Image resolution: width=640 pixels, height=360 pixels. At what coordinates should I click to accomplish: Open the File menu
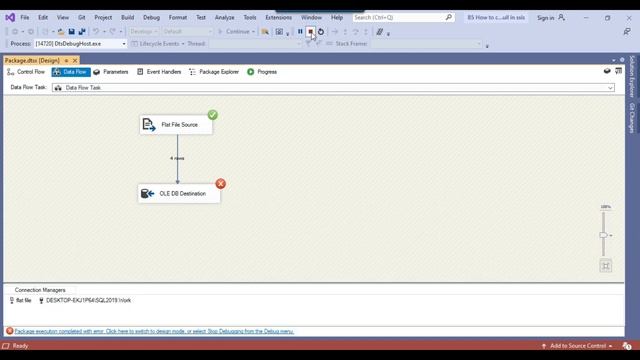point(25,18)
